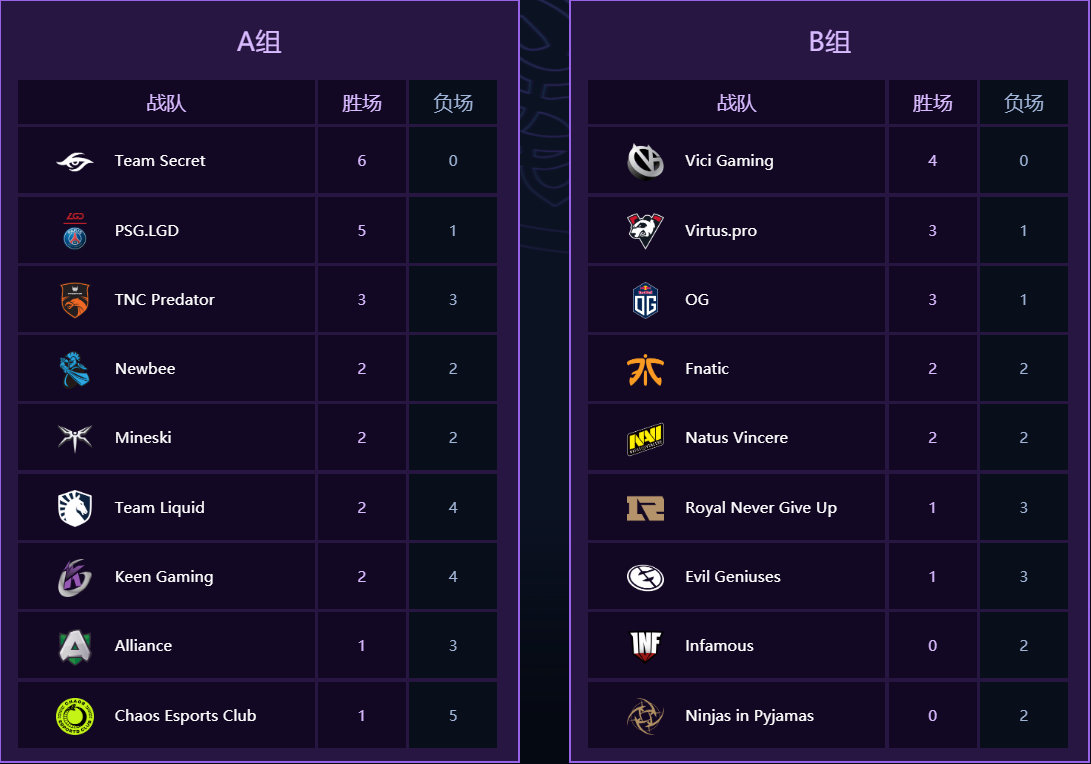Click the Team Secret logo icon
Image resolution: width=1091 pixels, height=764 pixels.
[x=74, y=161]
